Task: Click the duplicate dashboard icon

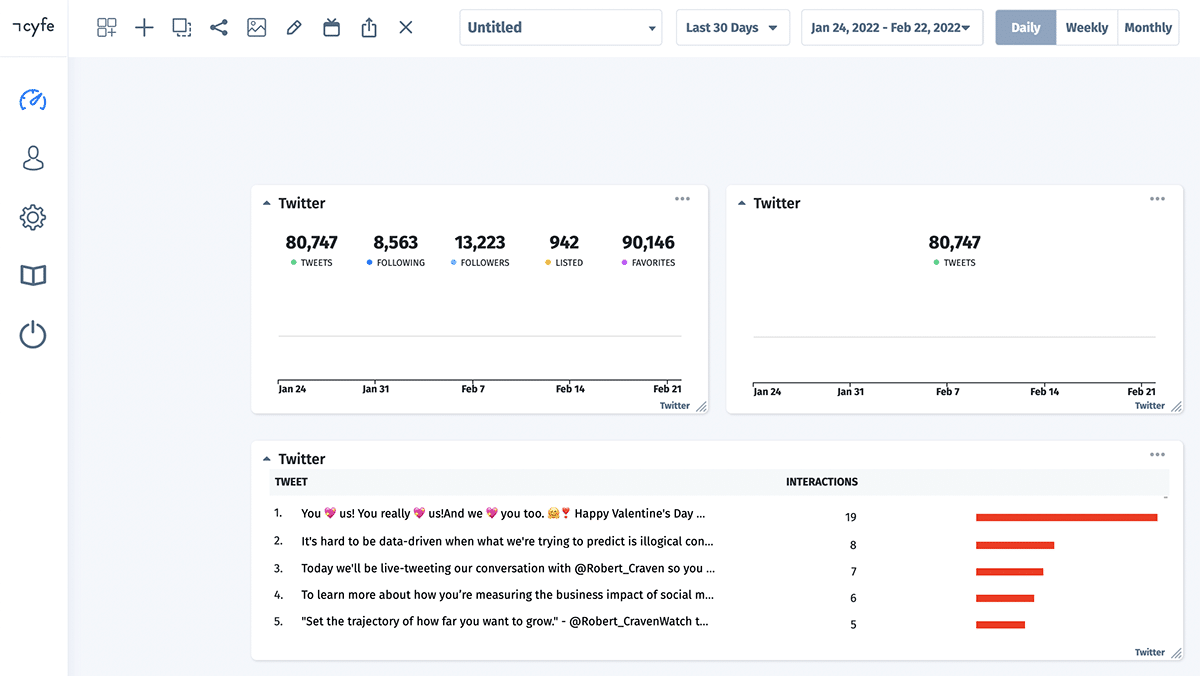Action: pos(182,28)
